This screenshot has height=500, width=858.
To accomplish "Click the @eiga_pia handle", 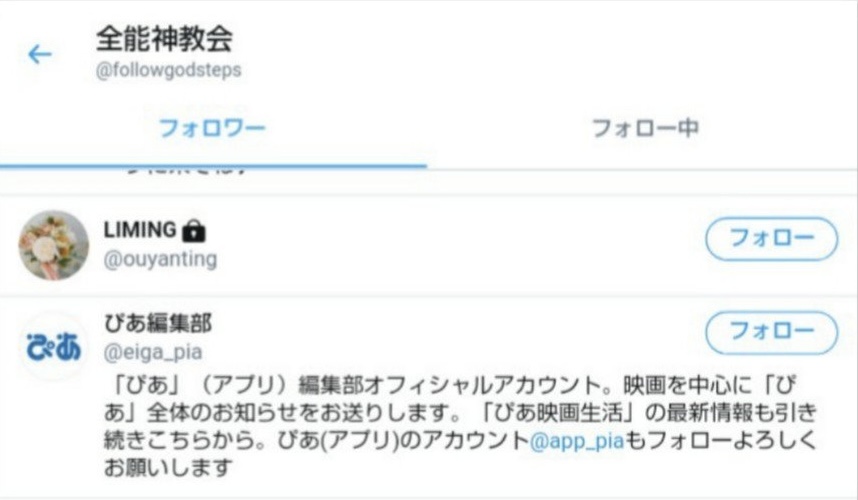I will click(153, 352).
